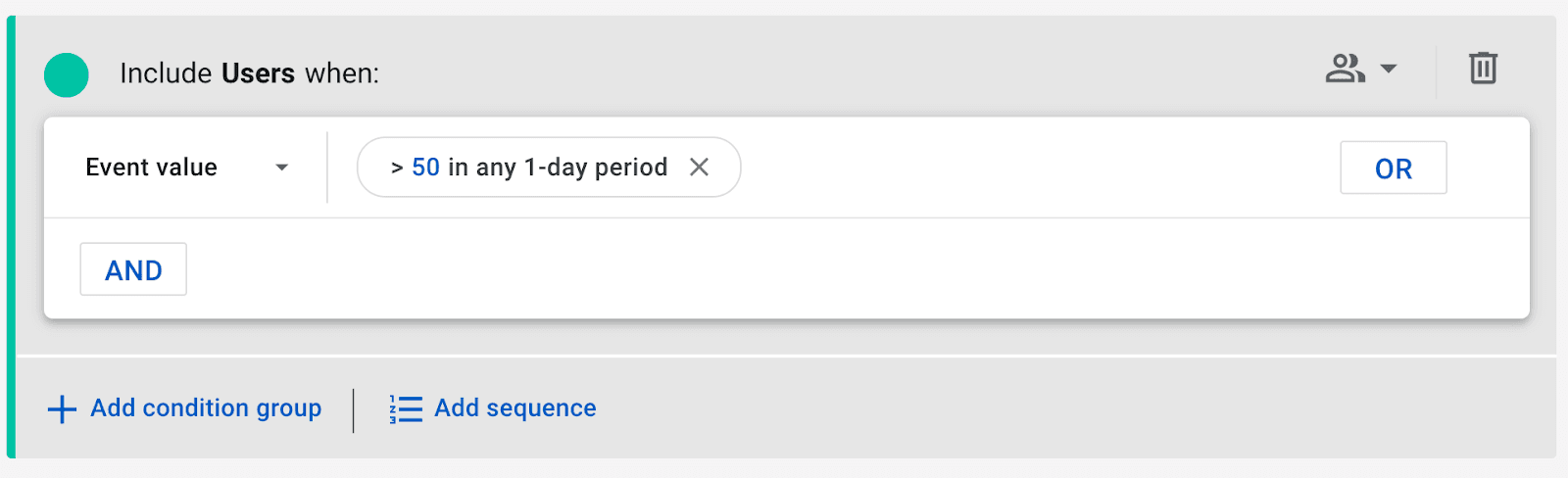Viewport: 1568px width, 478px height.
Task: Open the Event value dropdown arrow
Action: pos(282,167)
